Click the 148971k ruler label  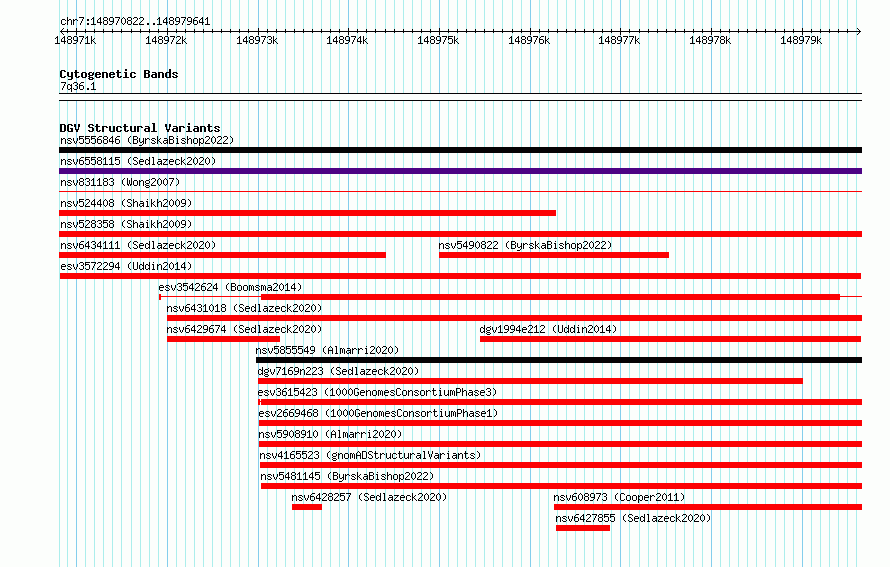[x=75, y=40]
